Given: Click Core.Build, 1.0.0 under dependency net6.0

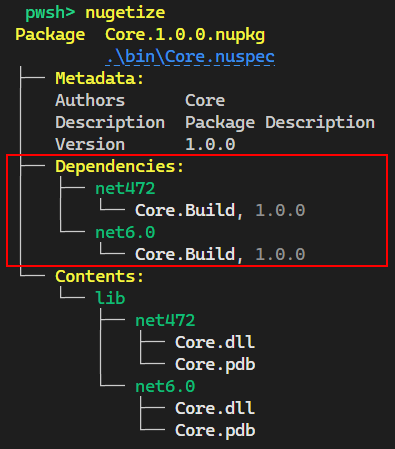Looking at the screenshot, I should point(220,254).
